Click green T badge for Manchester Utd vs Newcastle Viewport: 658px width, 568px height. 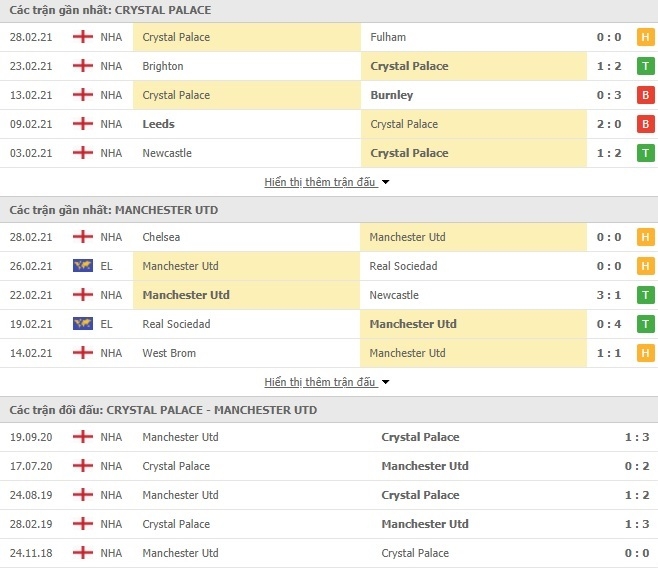tap(645, 295)
